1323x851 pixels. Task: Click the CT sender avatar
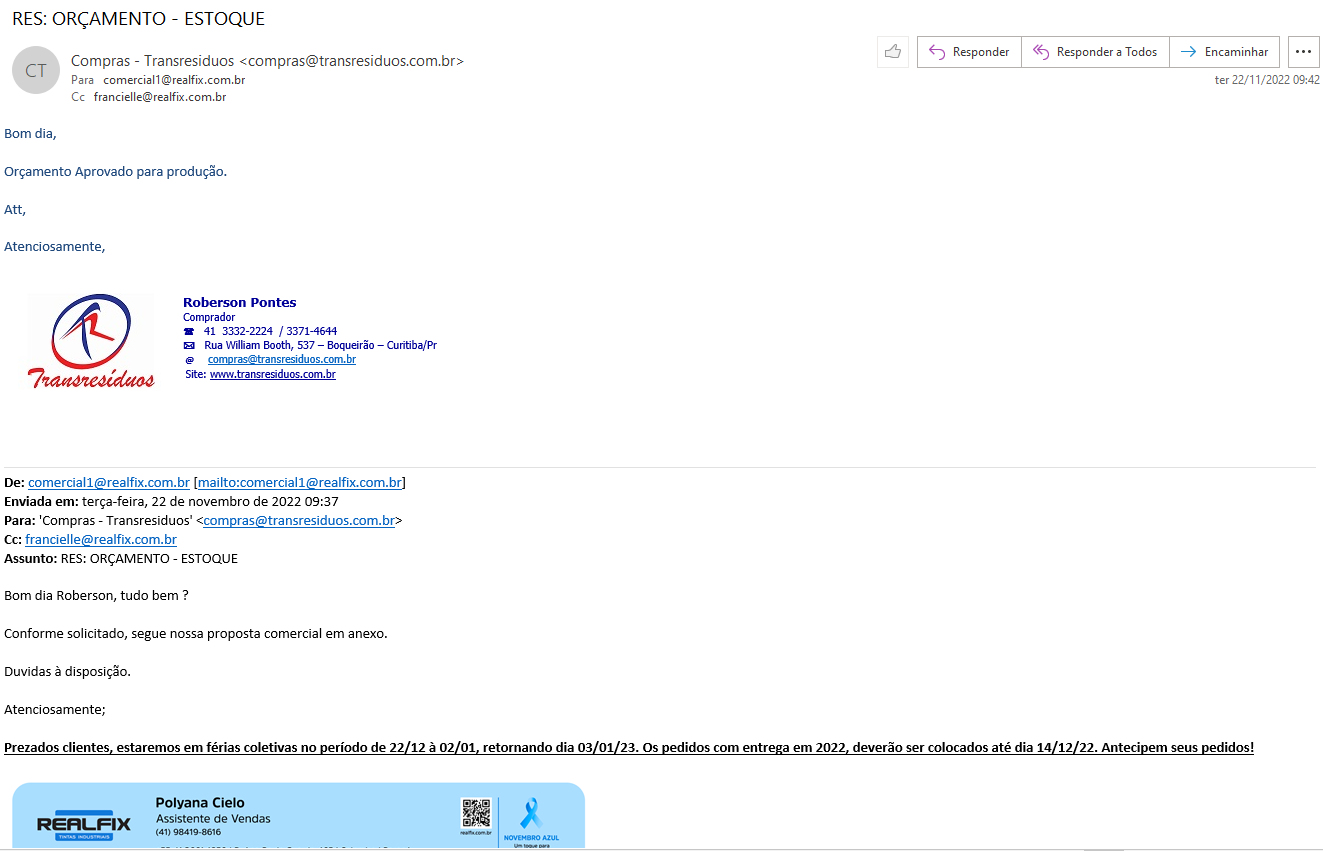click(x=36, y=70)
